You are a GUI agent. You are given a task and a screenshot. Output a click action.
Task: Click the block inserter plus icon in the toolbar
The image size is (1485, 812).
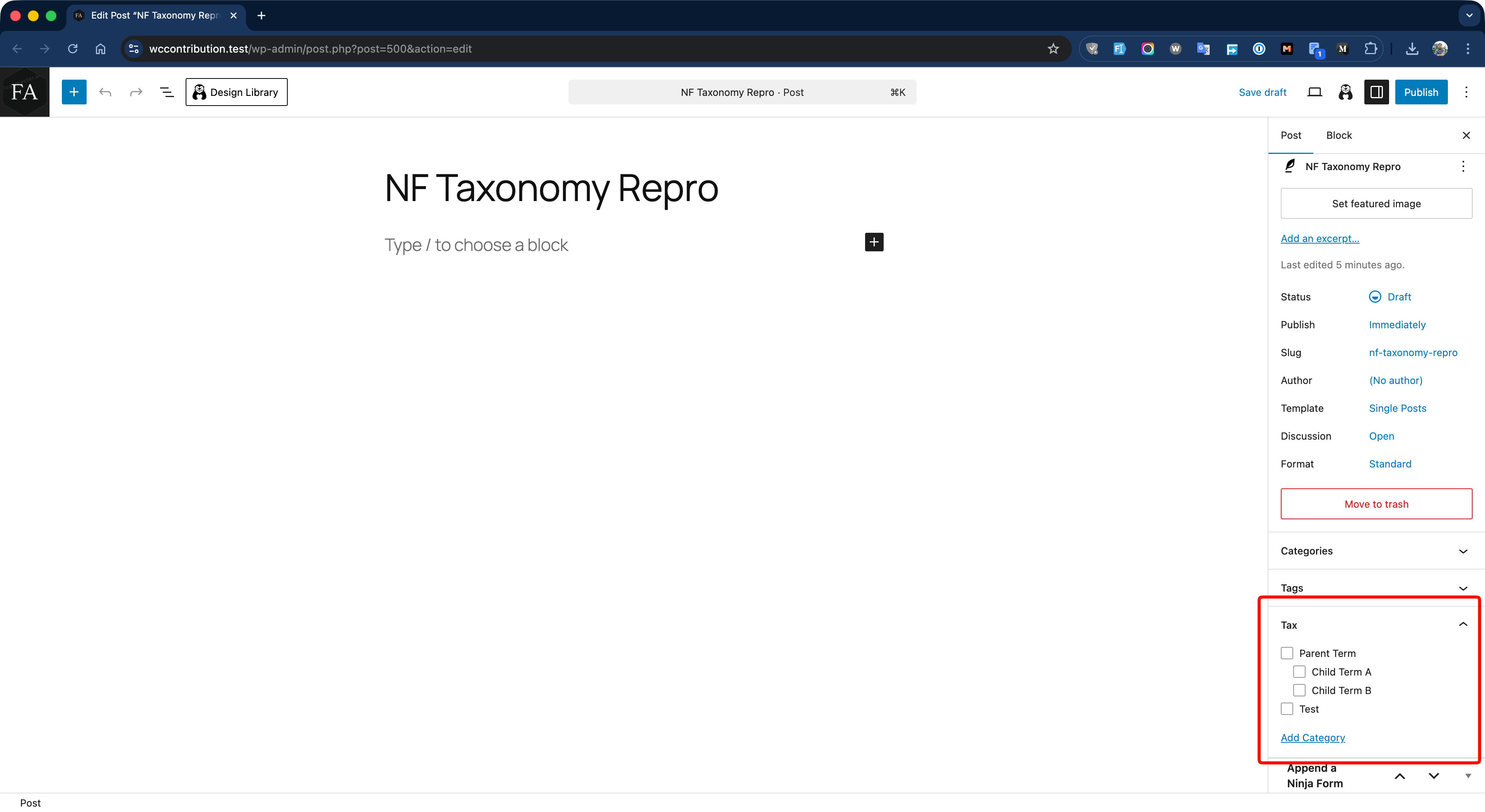tap(74, 92)
